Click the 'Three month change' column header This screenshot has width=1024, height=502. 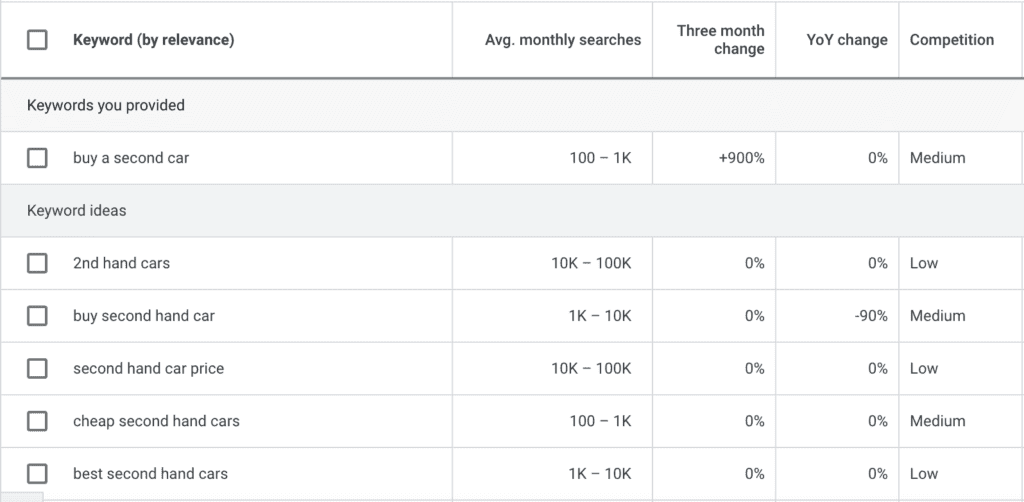(720, 40)
